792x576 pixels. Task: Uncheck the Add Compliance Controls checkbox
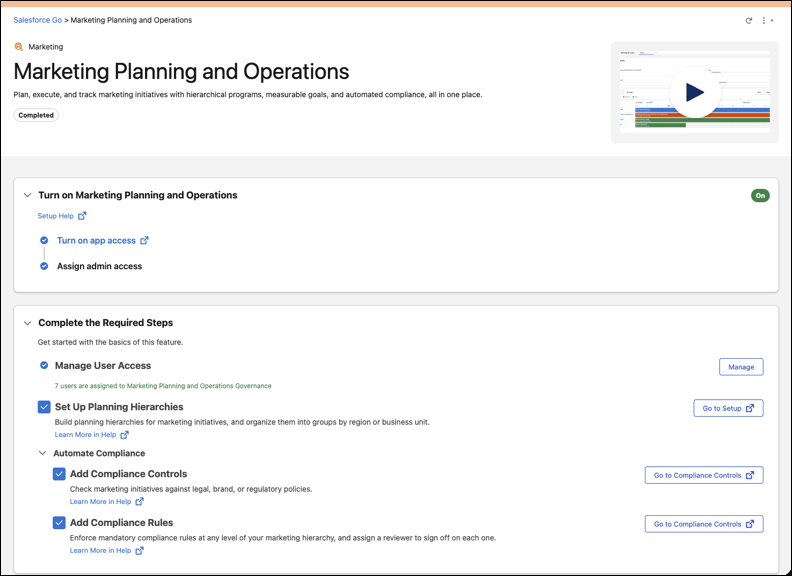59,474
